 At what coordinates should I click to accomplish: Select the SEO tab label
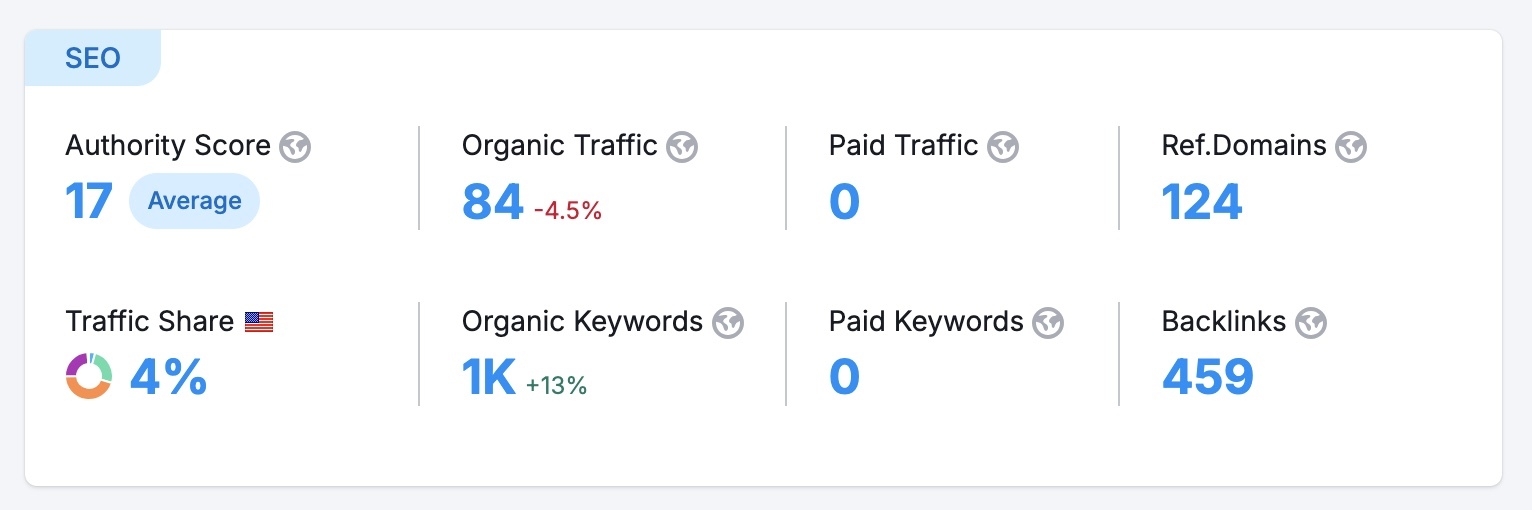[x=93, y=58]
